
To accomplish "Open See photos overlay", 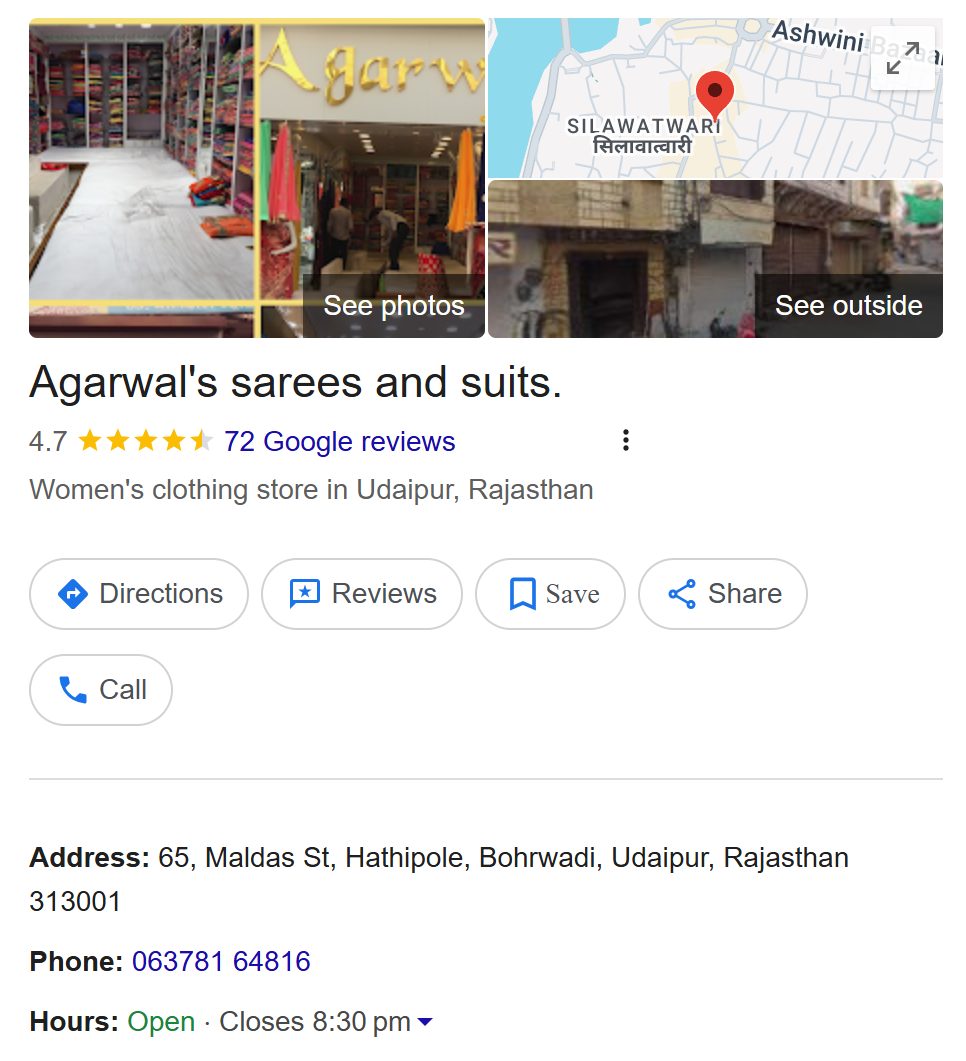I will (394, 306).
